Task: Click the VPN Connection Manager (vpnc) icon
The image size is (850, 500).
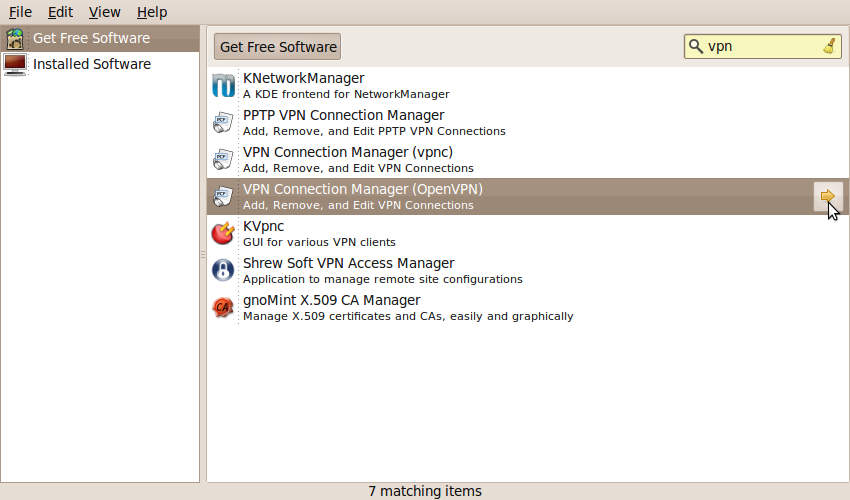Action: coord(223,159)
